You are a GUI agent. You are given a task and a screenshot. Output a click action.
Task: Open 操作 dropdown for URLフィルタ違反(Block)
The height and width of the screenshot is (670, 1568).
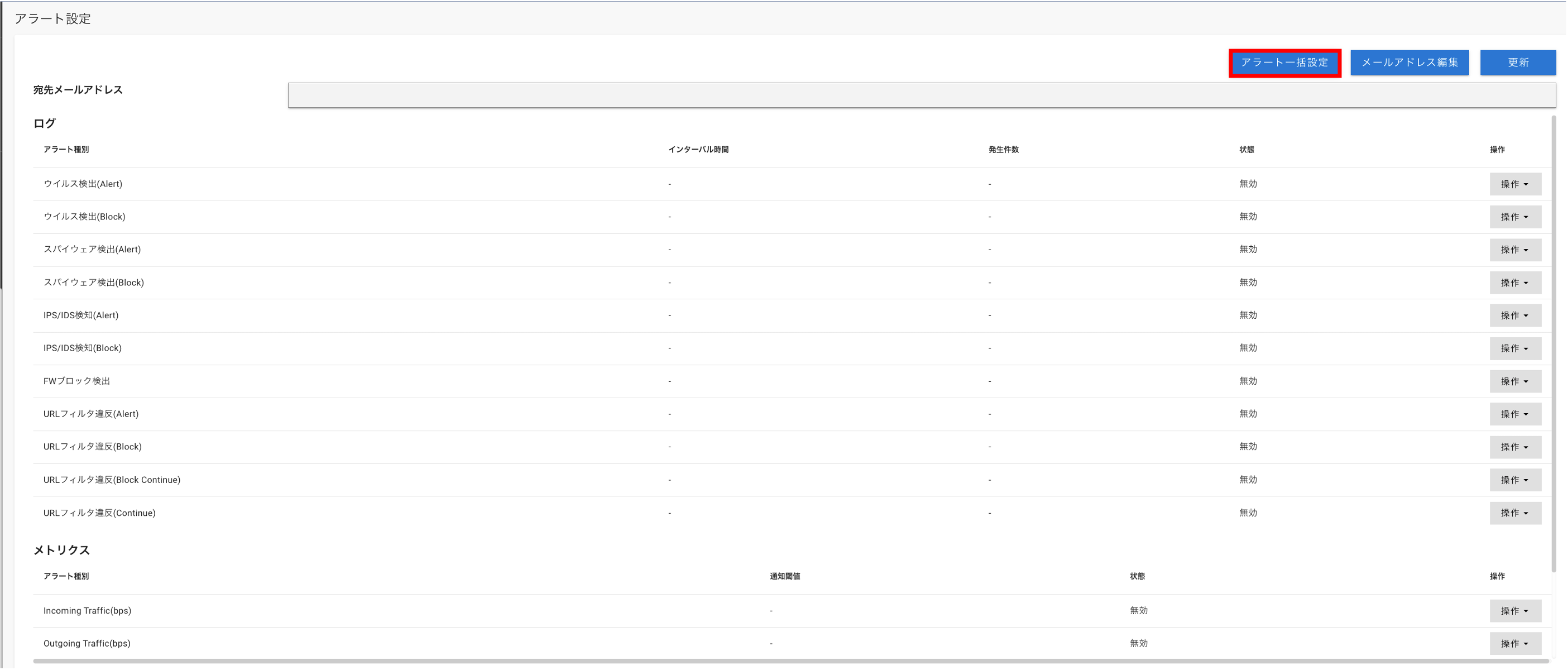(x=1515, y=447)
